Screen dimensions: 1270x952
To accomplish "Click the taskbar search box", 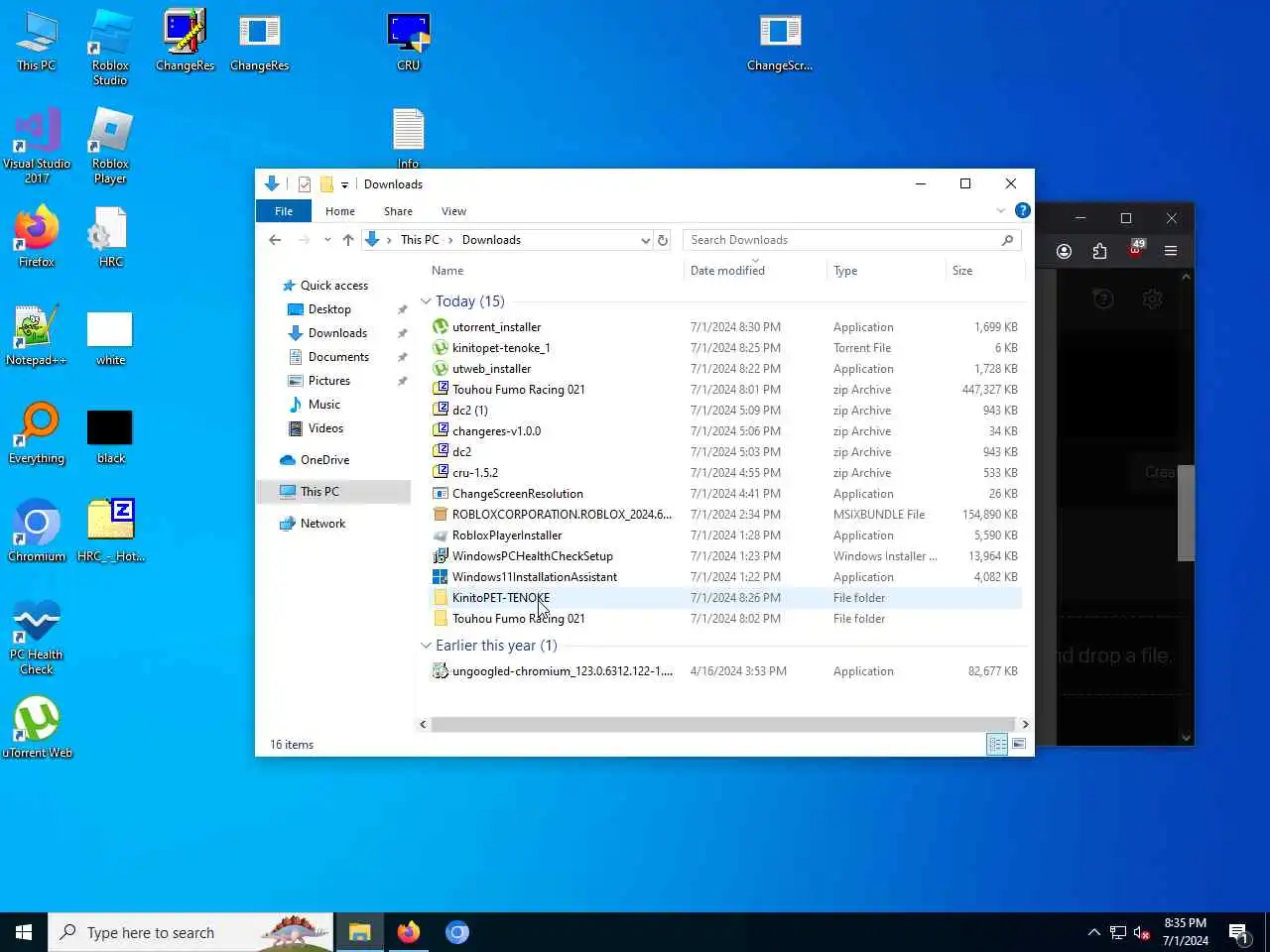I will (190, 932).
